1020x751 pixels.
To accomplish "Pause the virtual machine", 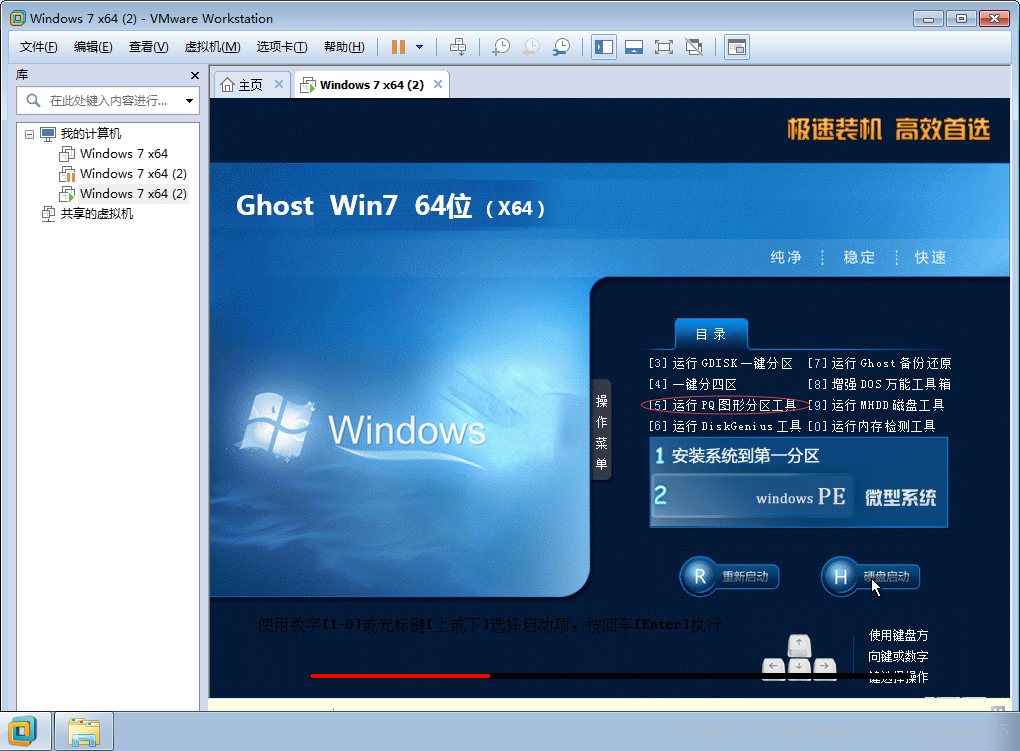I will tap(398, 47).
